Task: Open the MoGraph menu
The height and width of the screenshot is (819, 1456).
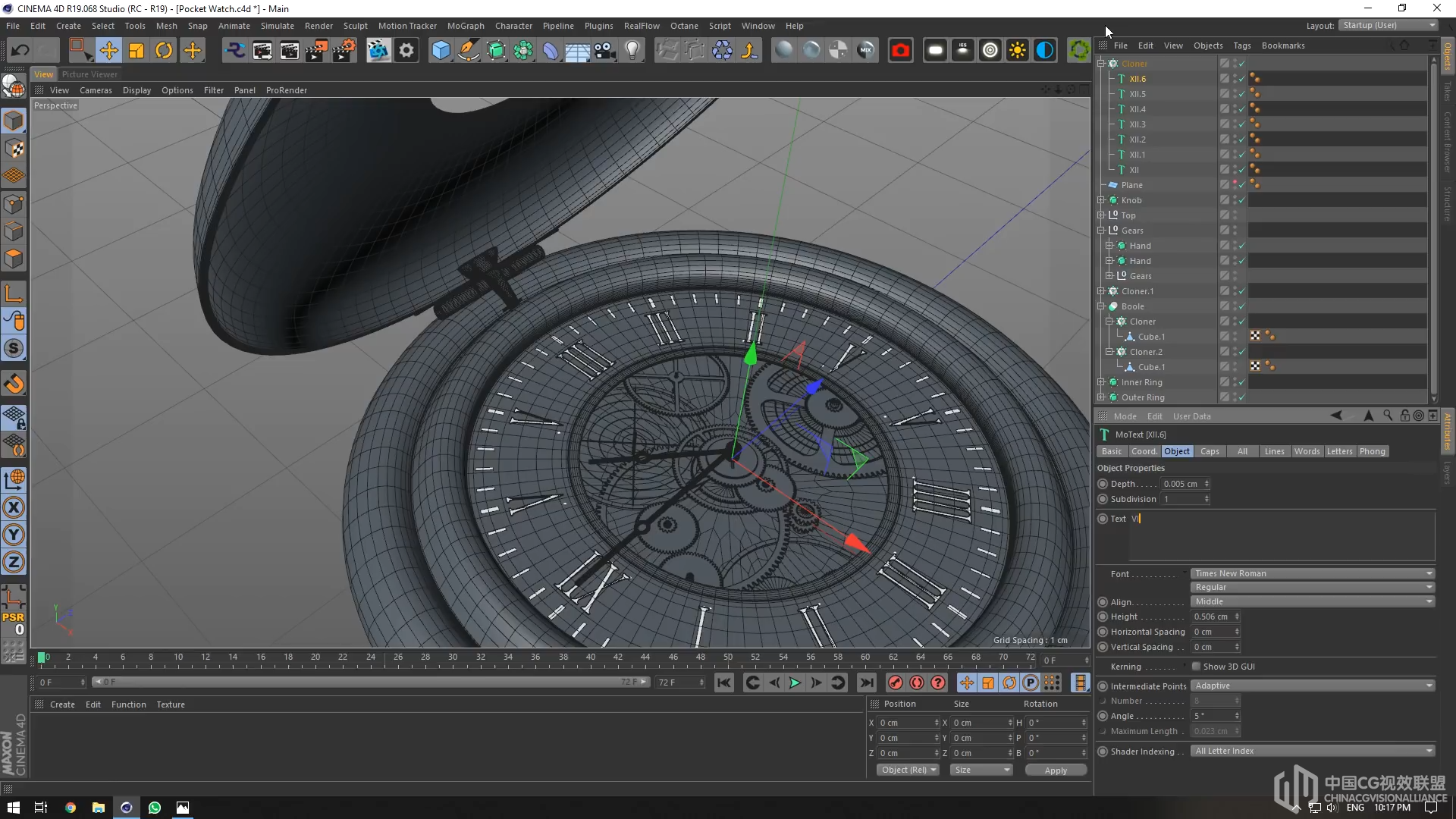Action: click(x=466, y=26)
